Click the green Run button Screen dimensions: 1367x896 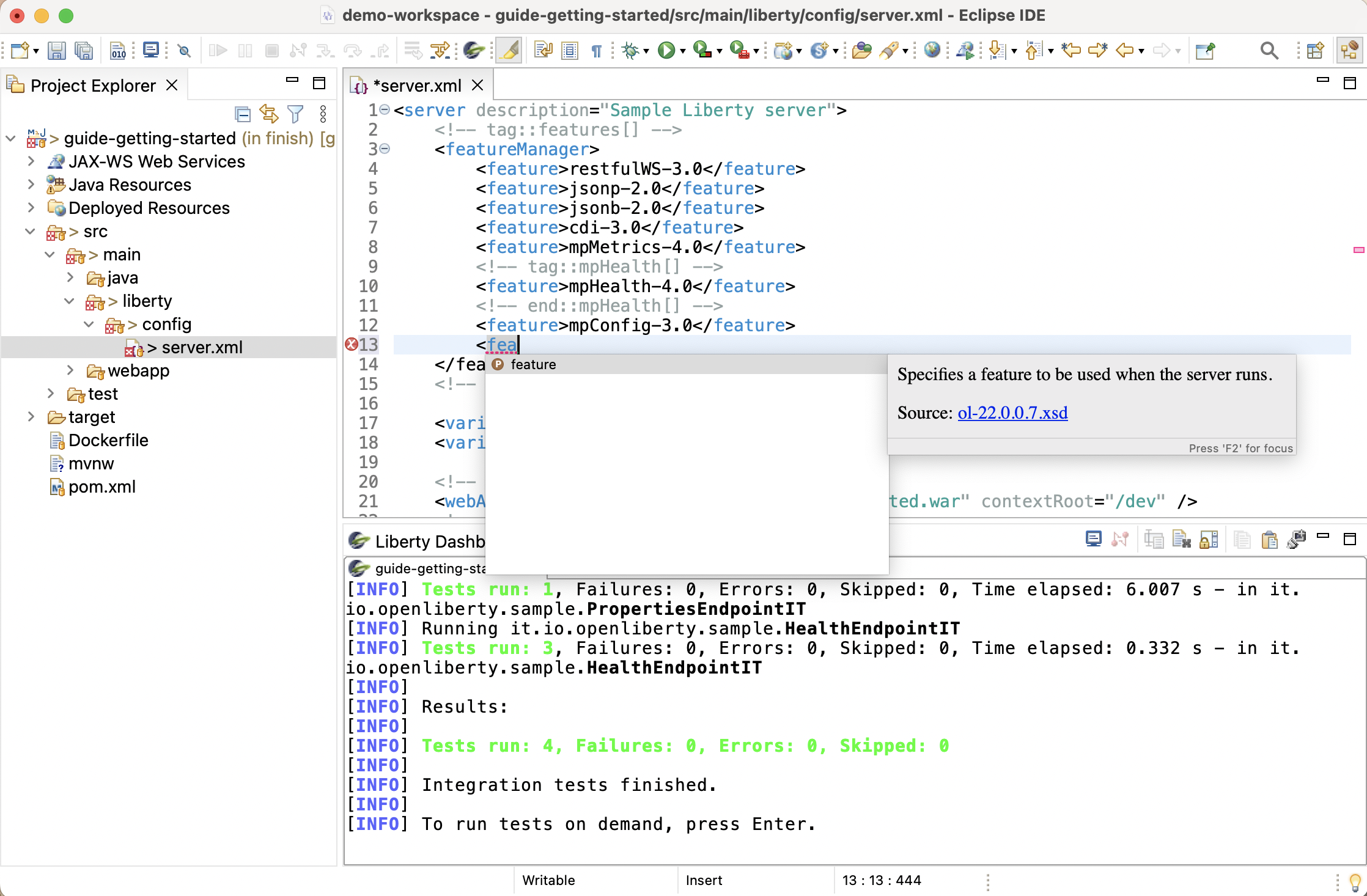[x=666, y=50]
